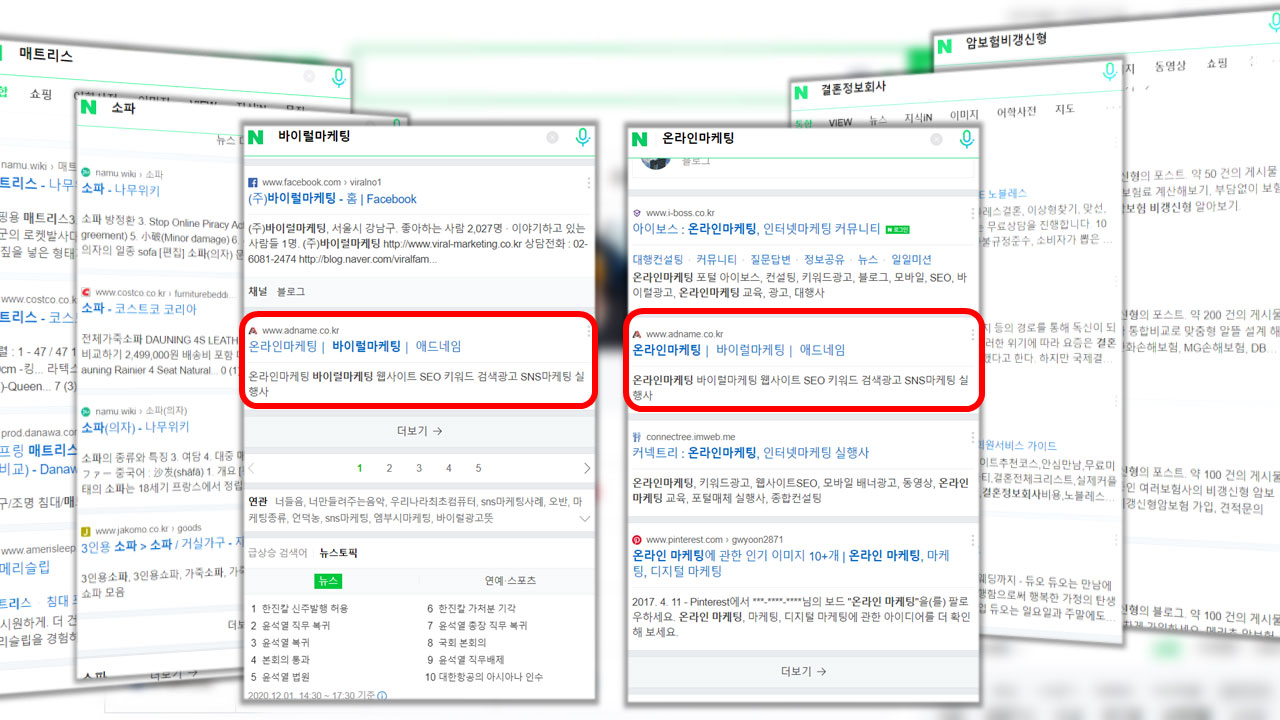The width and height of the screenshot is (1280, 720).
Task: Click 블로그 channel link under Facebook result
Action: coord(291,292)
